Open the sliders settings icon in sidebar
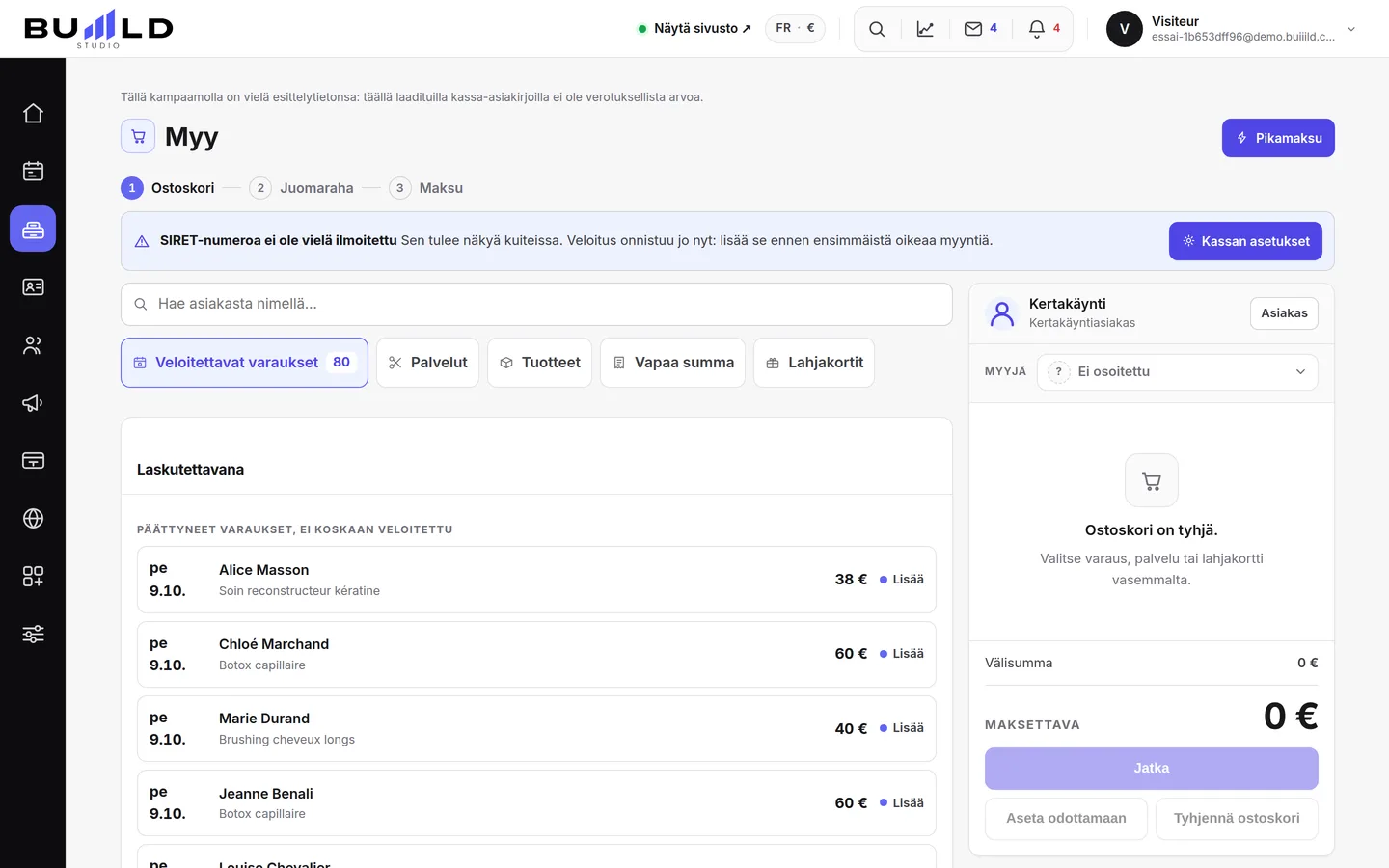 point(33,634)
